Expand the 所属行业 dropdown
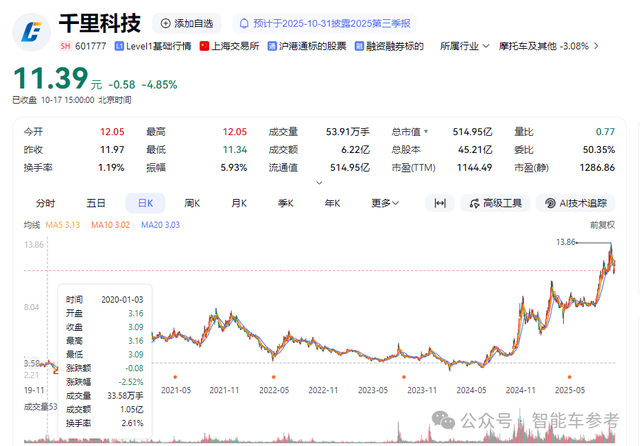Viewport: 640px width, 446px height. coord(465,46)
